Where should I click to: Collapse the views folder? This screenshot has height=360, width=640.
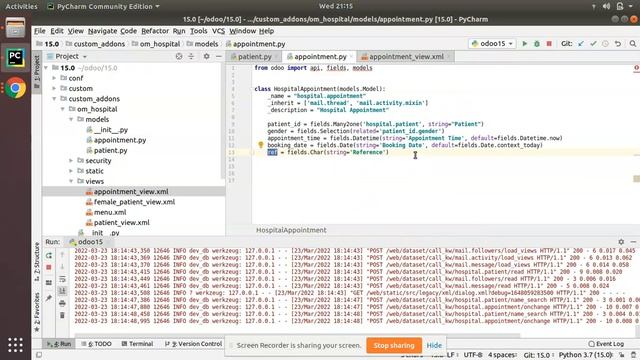71,181
